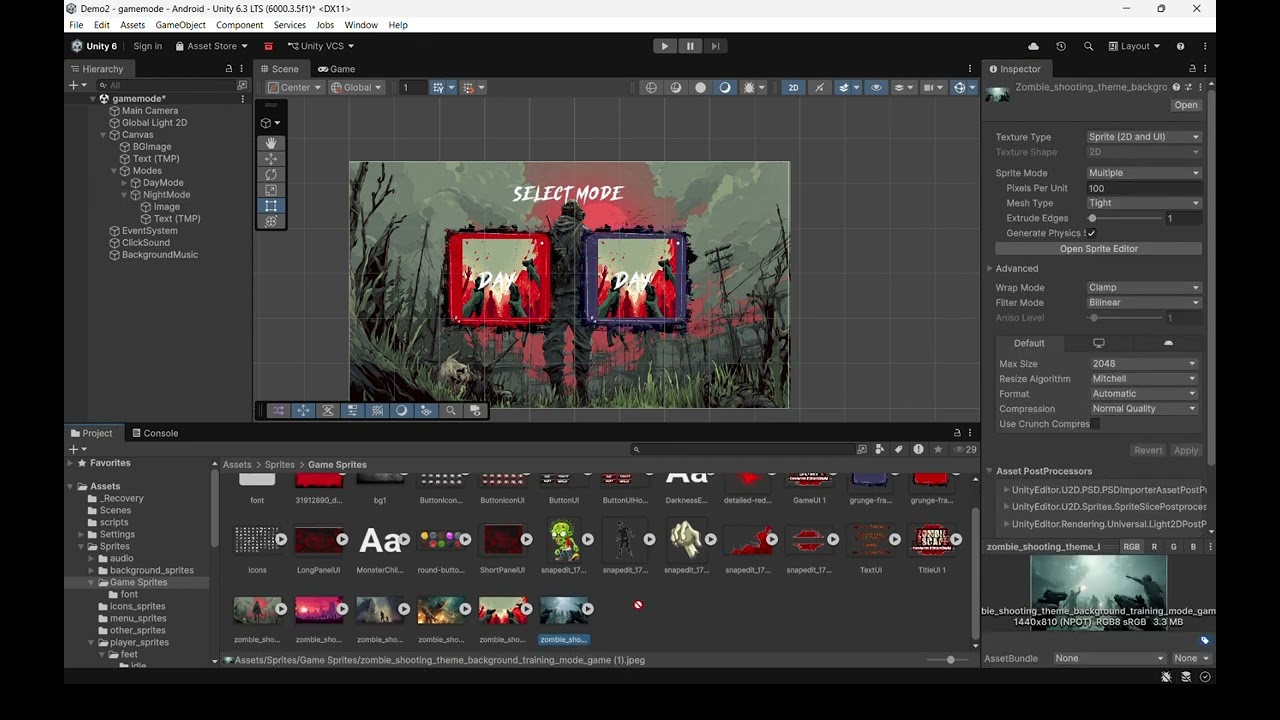
Task: Open the Undo History clock icon
Action: click(1061, 46)
